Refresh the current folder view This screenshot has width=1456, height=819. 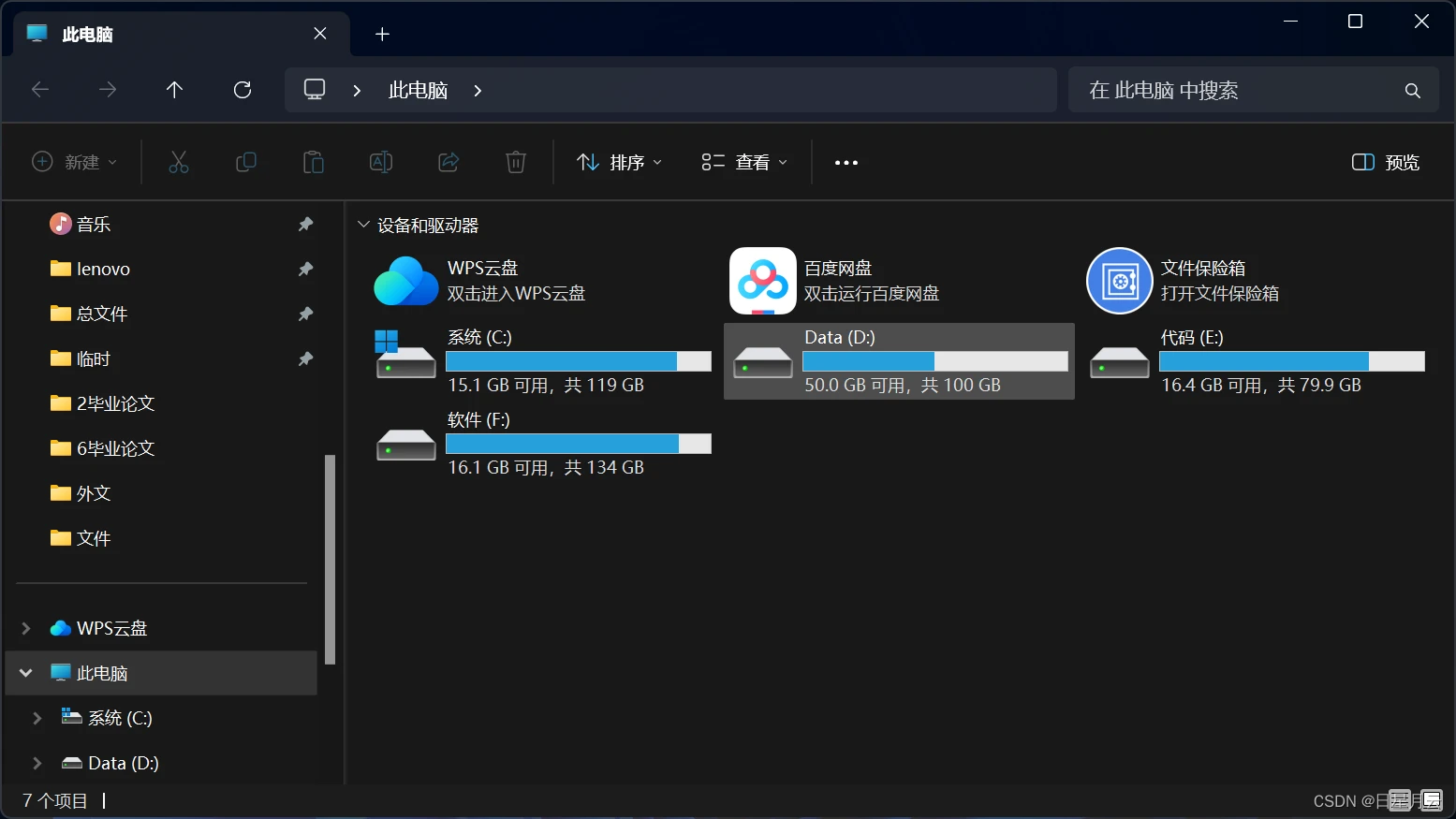(x=243, y=90)
